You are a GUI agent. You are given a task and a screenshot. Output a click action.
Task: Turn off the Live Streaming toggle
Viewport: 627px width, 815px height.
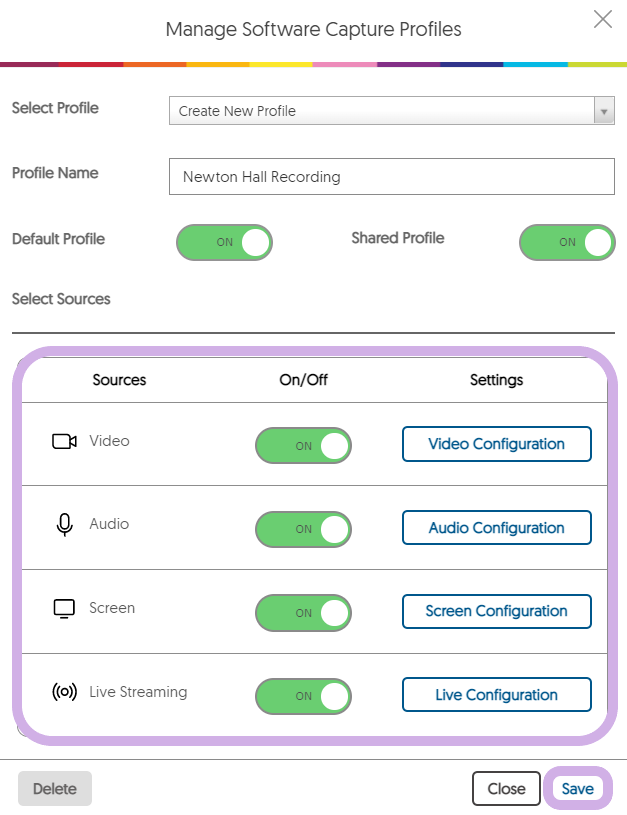click(304, 696)
